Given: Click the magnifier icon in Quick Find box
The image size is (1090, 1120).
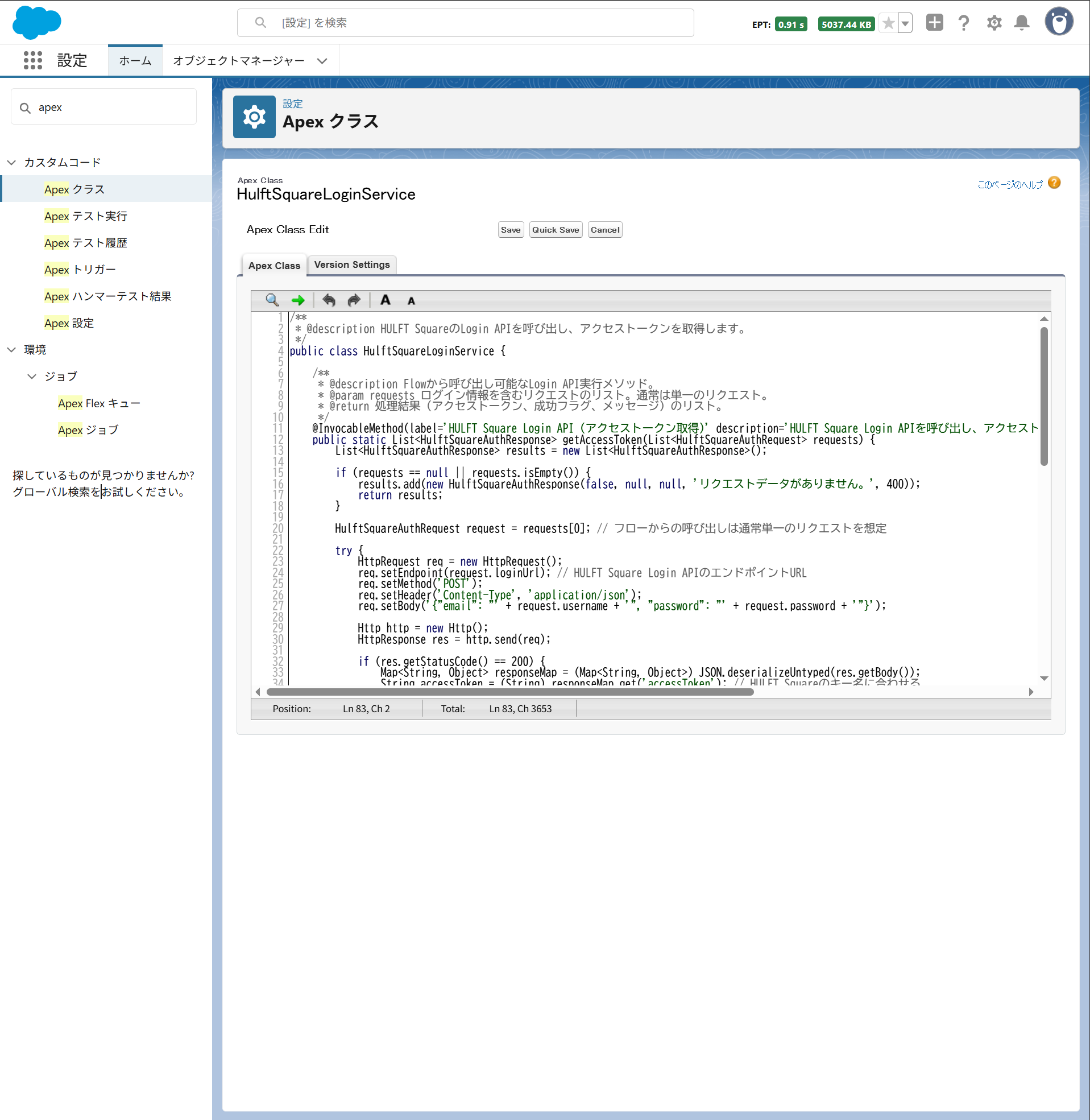Looking at the screenshot, I should point(25,108).
